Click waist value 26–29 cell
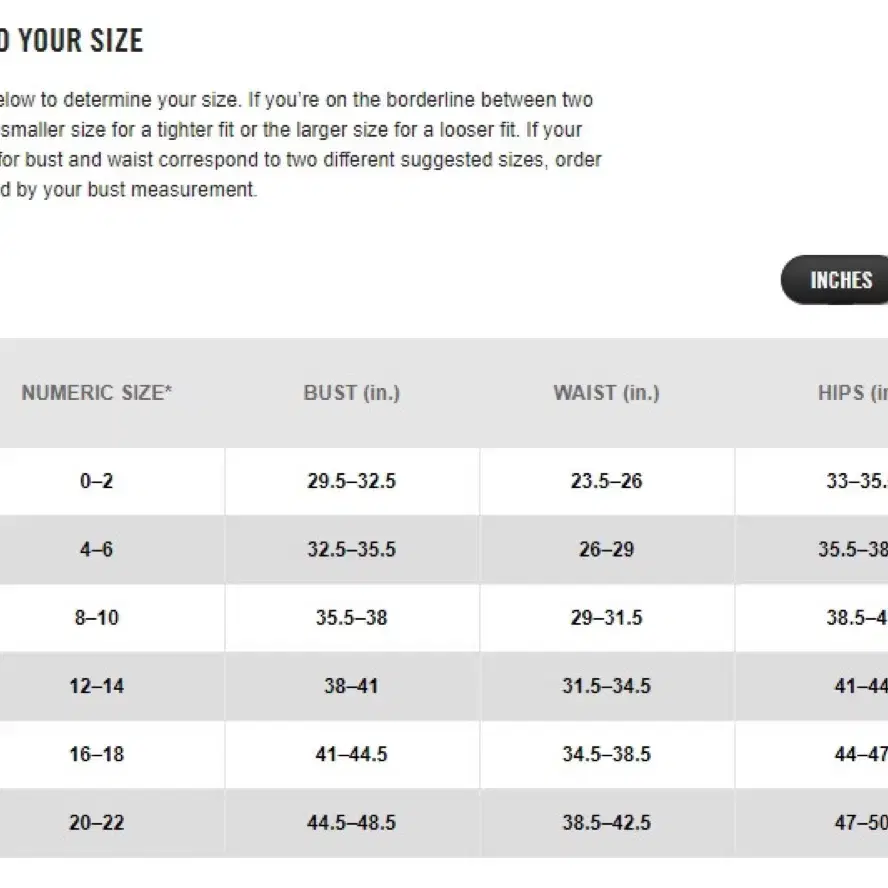The image size is (888, 888). pyautogui.click(x=607, y=549)
